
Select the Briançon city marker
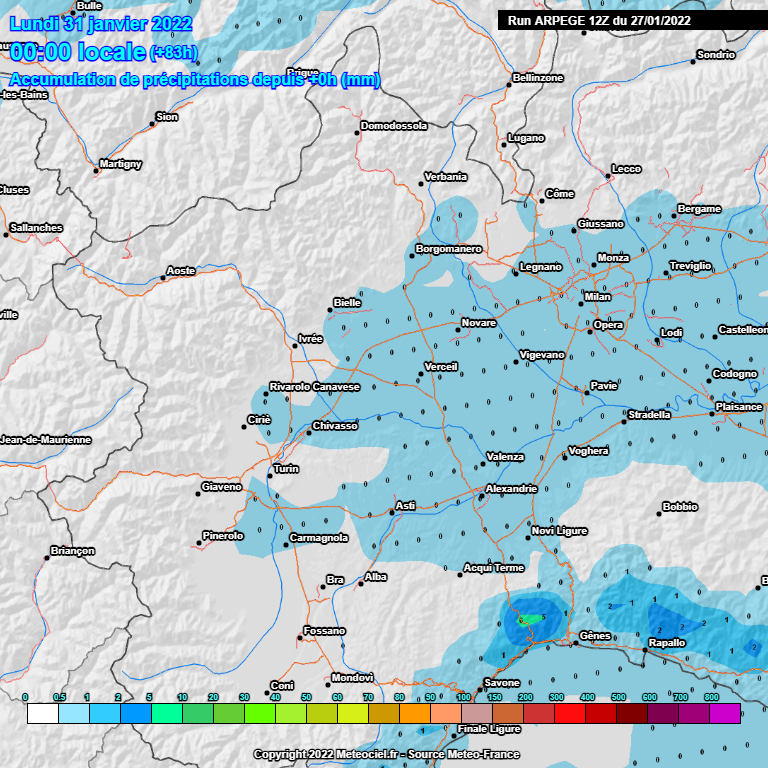pyautogui.click(x=47, y=558)
